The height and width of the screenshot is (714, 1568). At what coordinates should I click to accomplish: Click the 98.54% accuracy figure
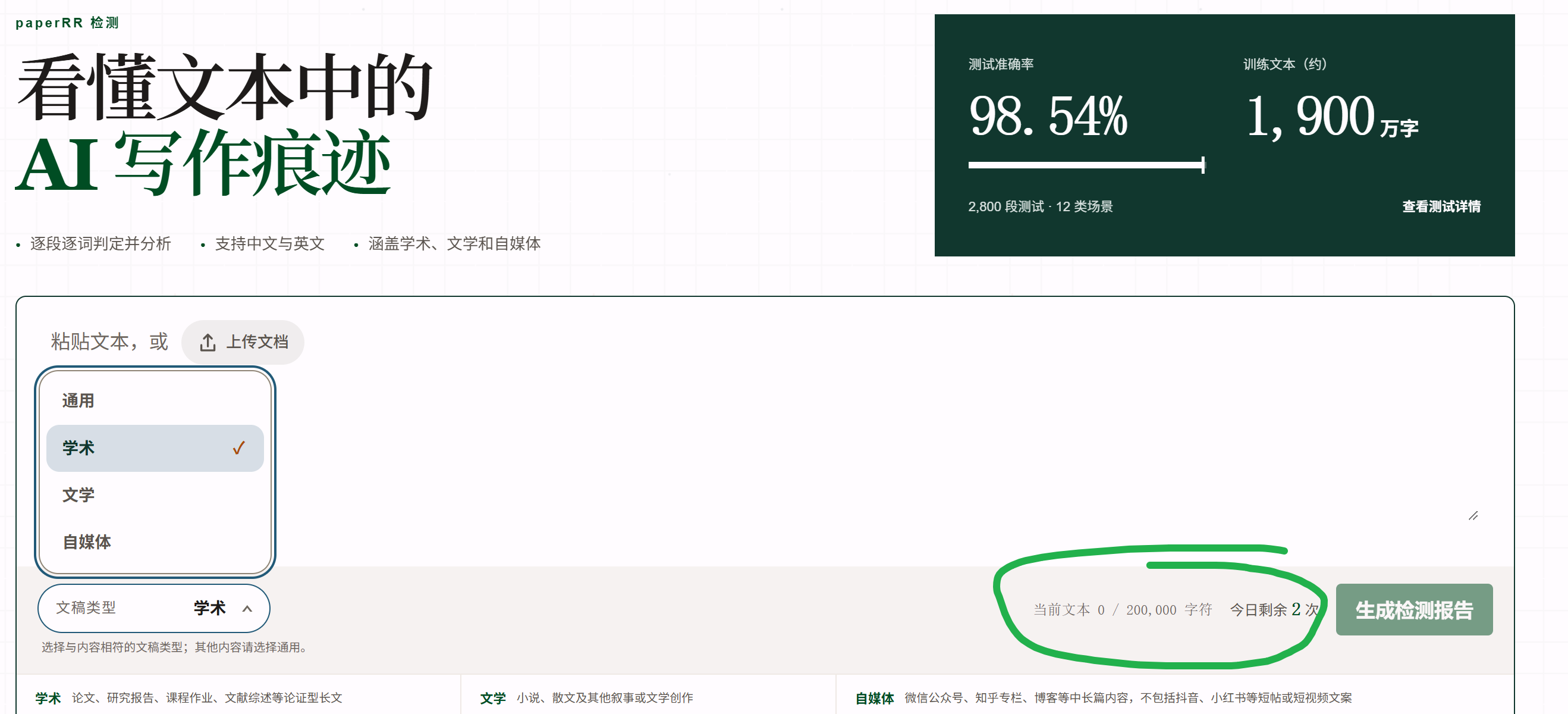(1048, 116)
